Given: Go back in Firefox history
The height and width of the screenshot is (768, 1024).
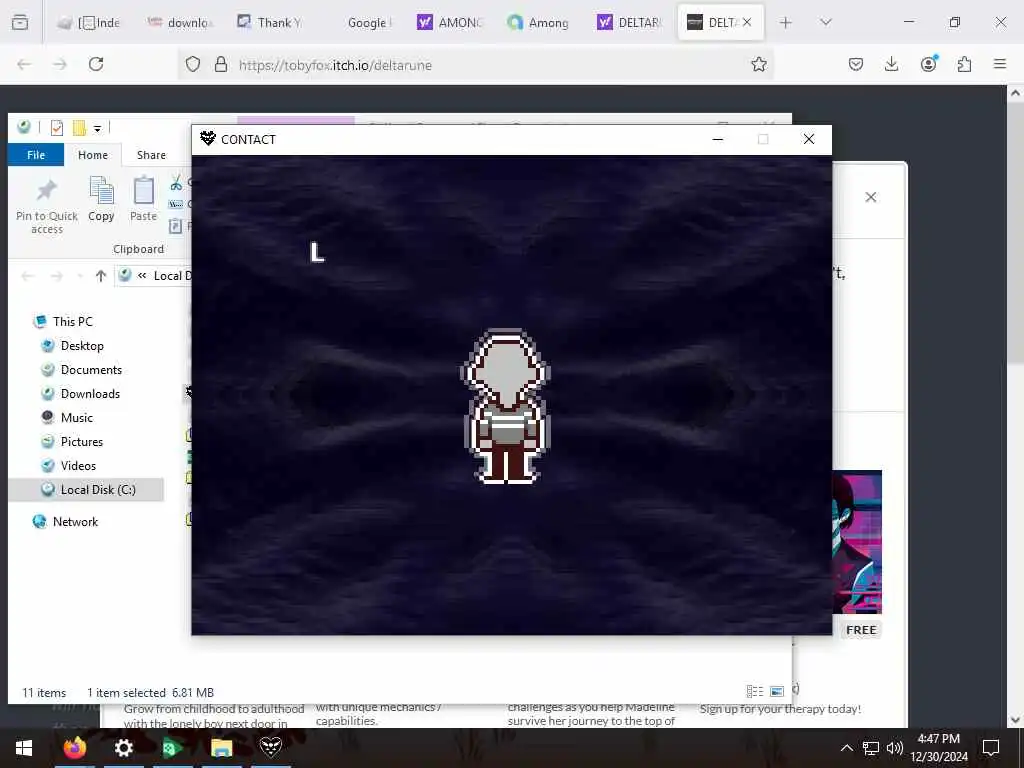Looking at the screenshot, I should pyautogui.click(x=24, y=64).
